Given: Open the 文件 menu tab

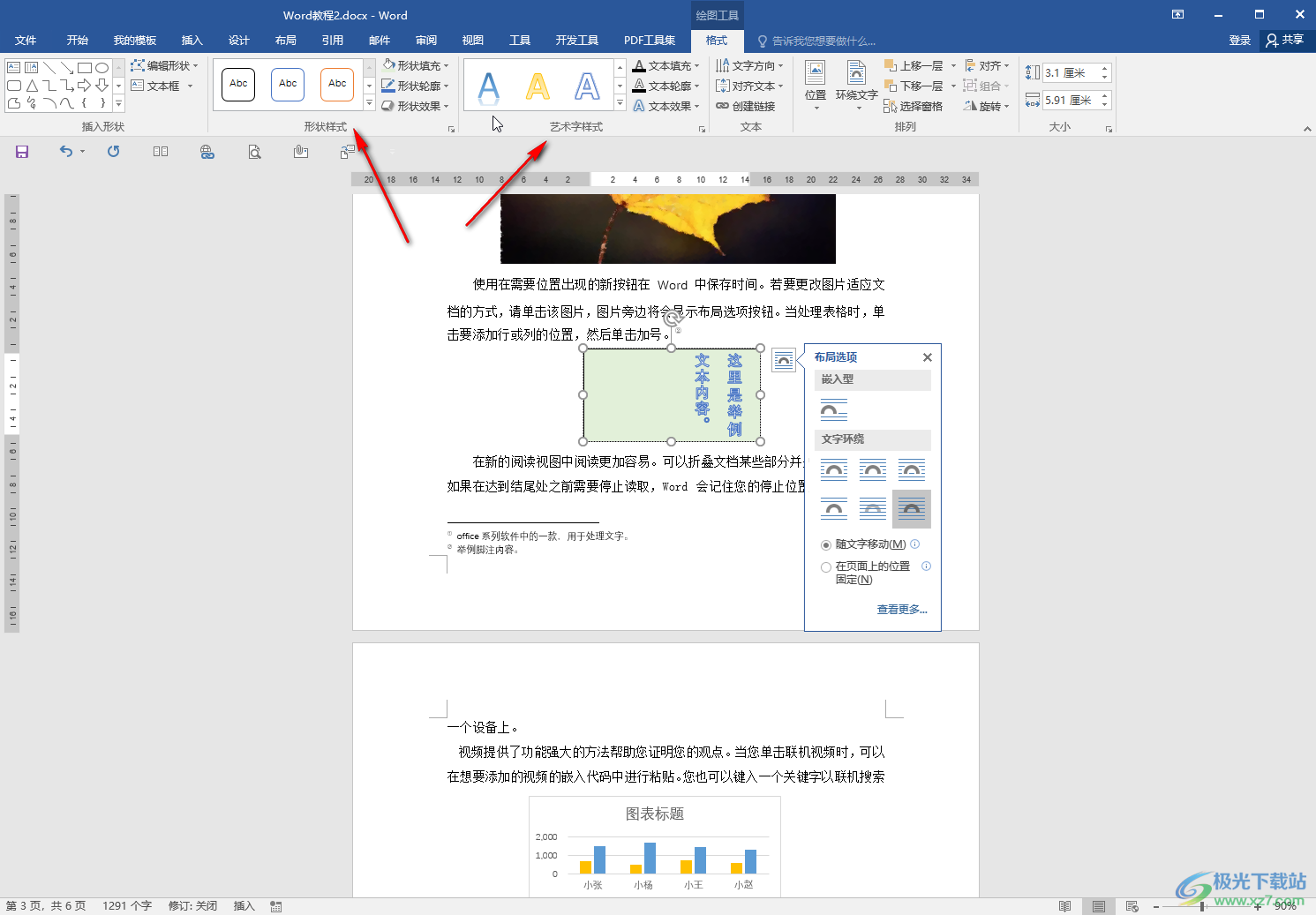Looking at the screenshot, I should [x=26, y=41].
